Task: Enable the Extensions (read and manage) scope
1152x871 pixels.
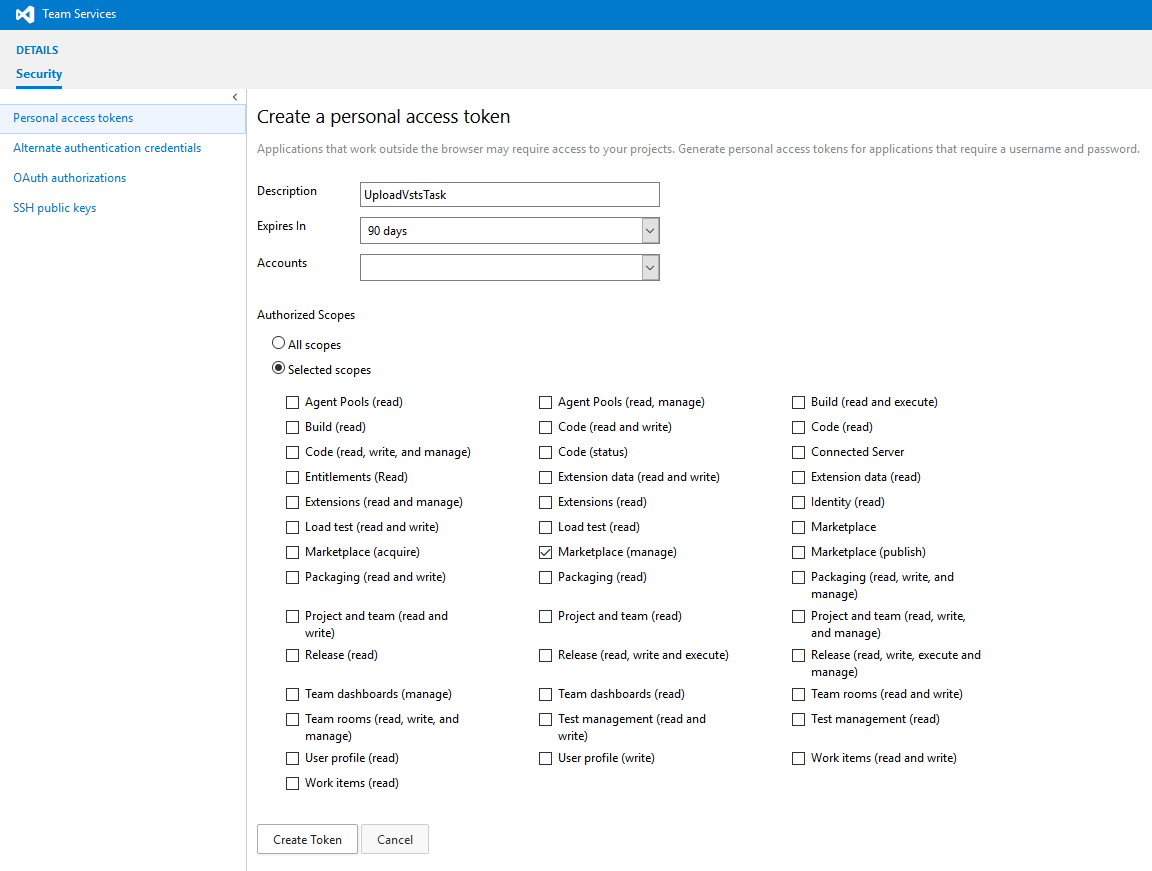Action: click(x=292, y=502)
